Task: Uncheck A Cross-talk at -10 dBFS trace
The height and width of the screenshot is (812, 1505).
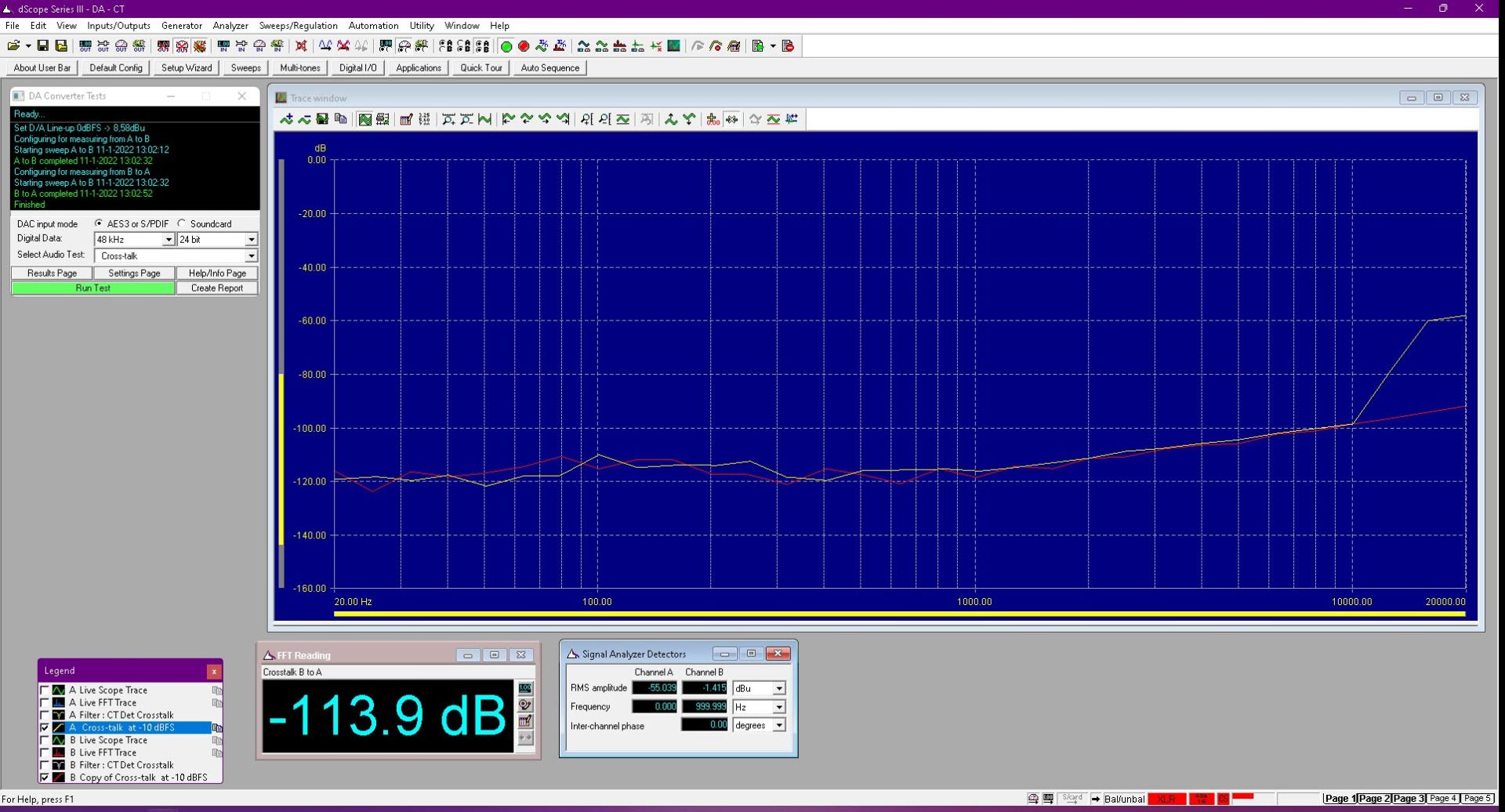Action: tap(45, 728)
